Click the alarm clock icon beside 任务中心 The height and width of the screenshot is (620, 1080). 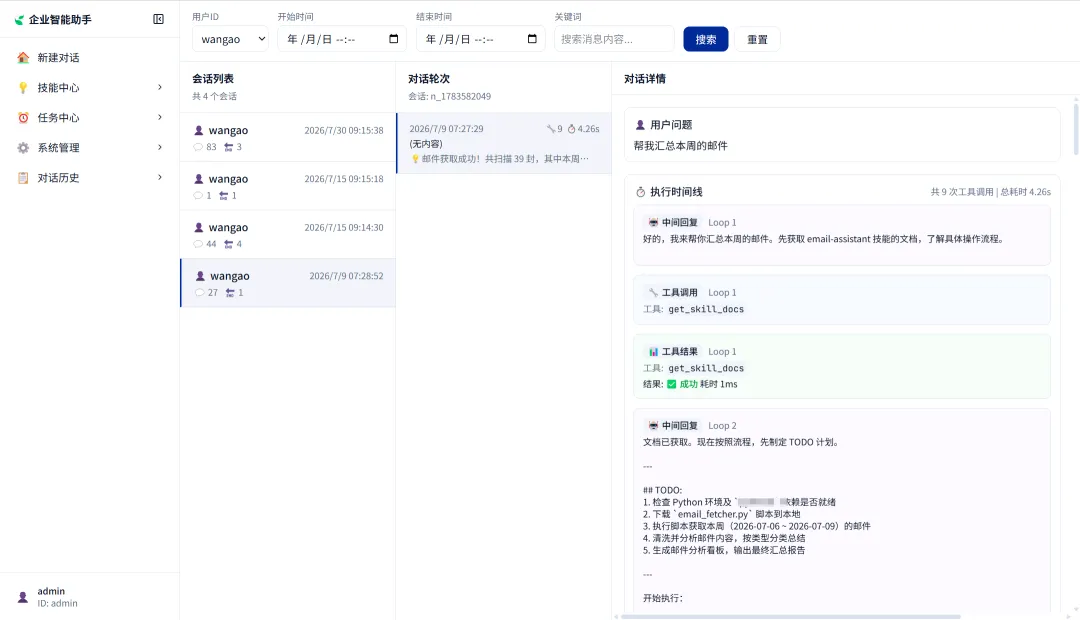23,118
